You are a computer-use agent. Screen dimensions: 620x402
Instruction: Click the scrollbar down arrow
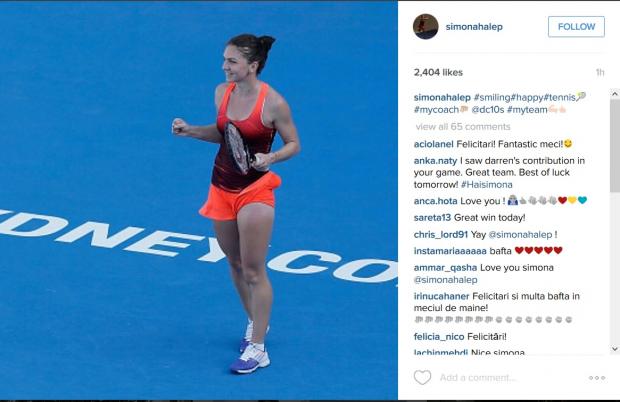click(x=615, y=349)
